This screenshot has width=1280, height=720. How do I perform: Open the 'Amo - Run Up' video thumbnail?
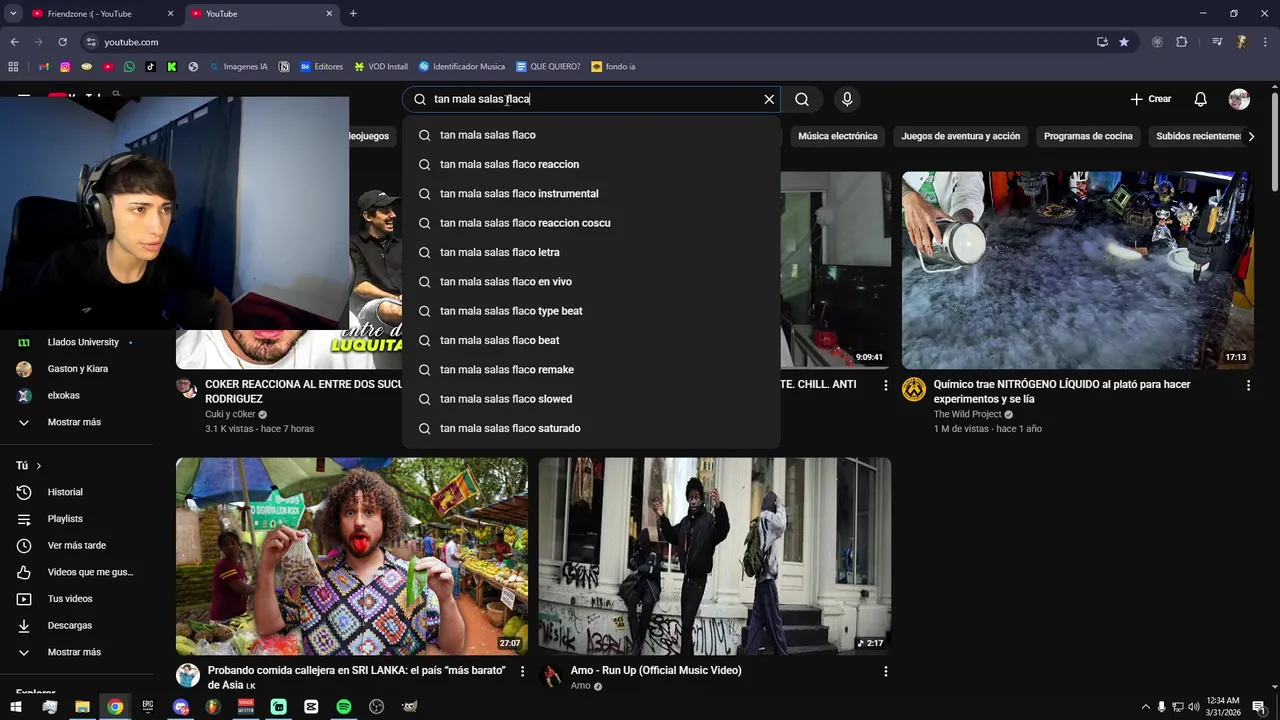coord(714,556)
